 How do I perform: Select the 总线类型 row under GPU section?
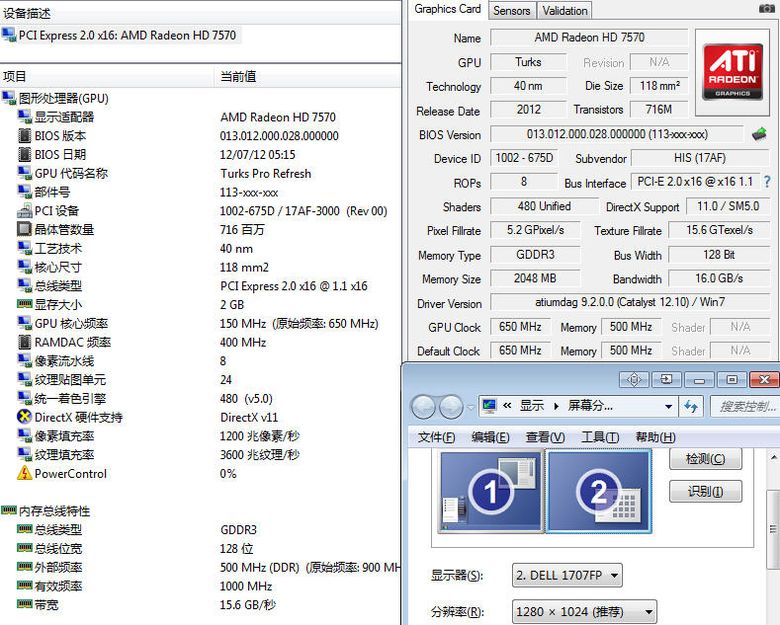(200, 286)
